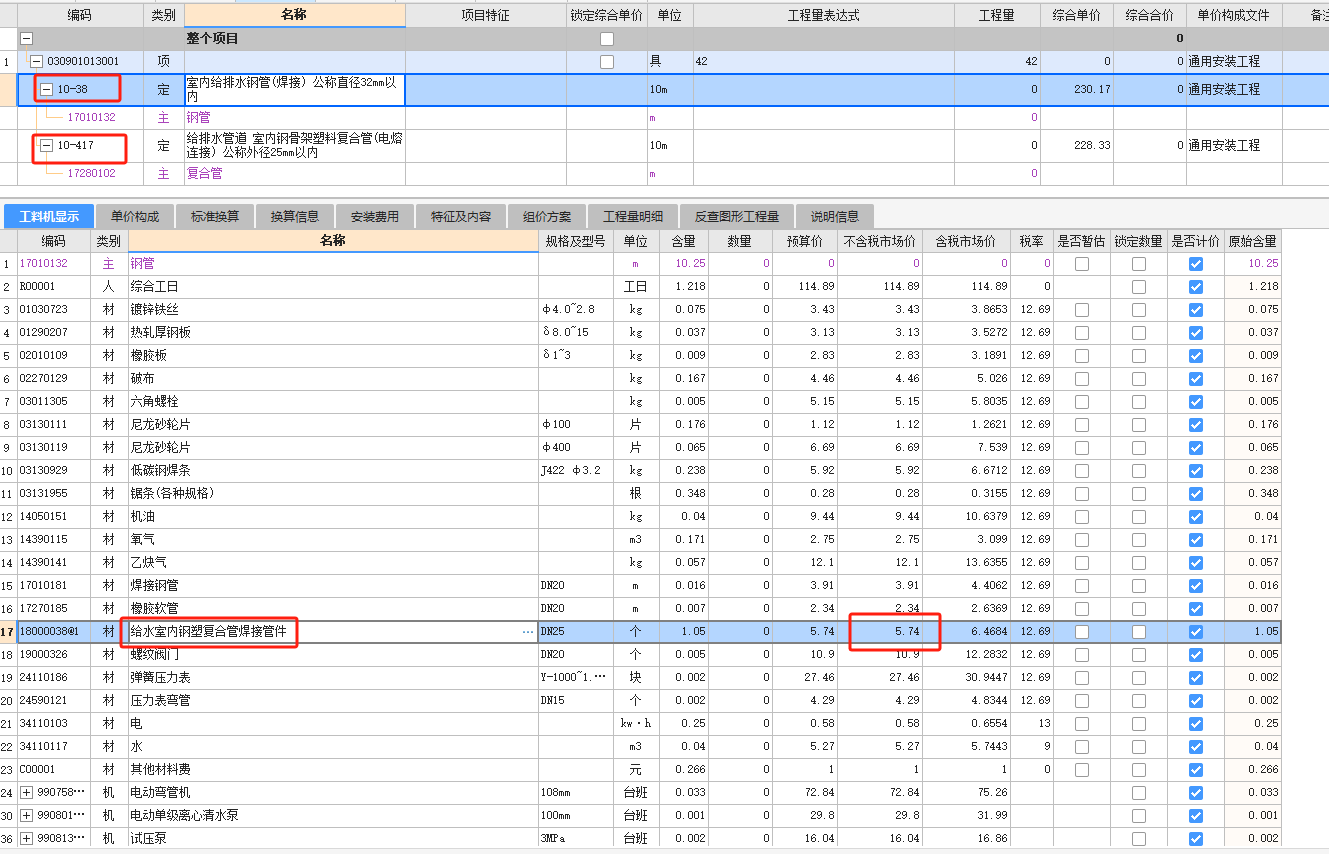Toggle 锁定综合单价 checkbox for 030901013001 row

[606, 62]
